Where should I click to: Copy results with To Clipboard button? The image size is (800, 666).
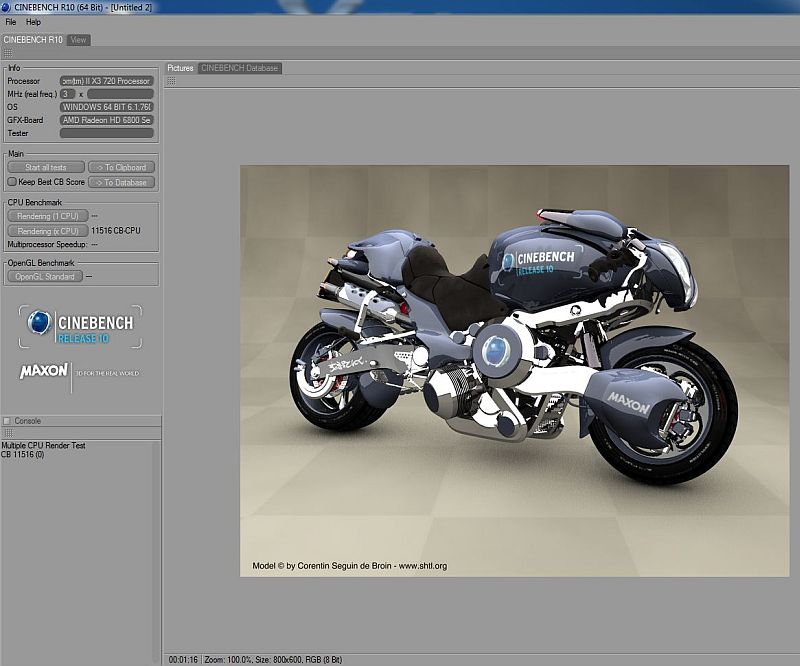tap(121, 167)
